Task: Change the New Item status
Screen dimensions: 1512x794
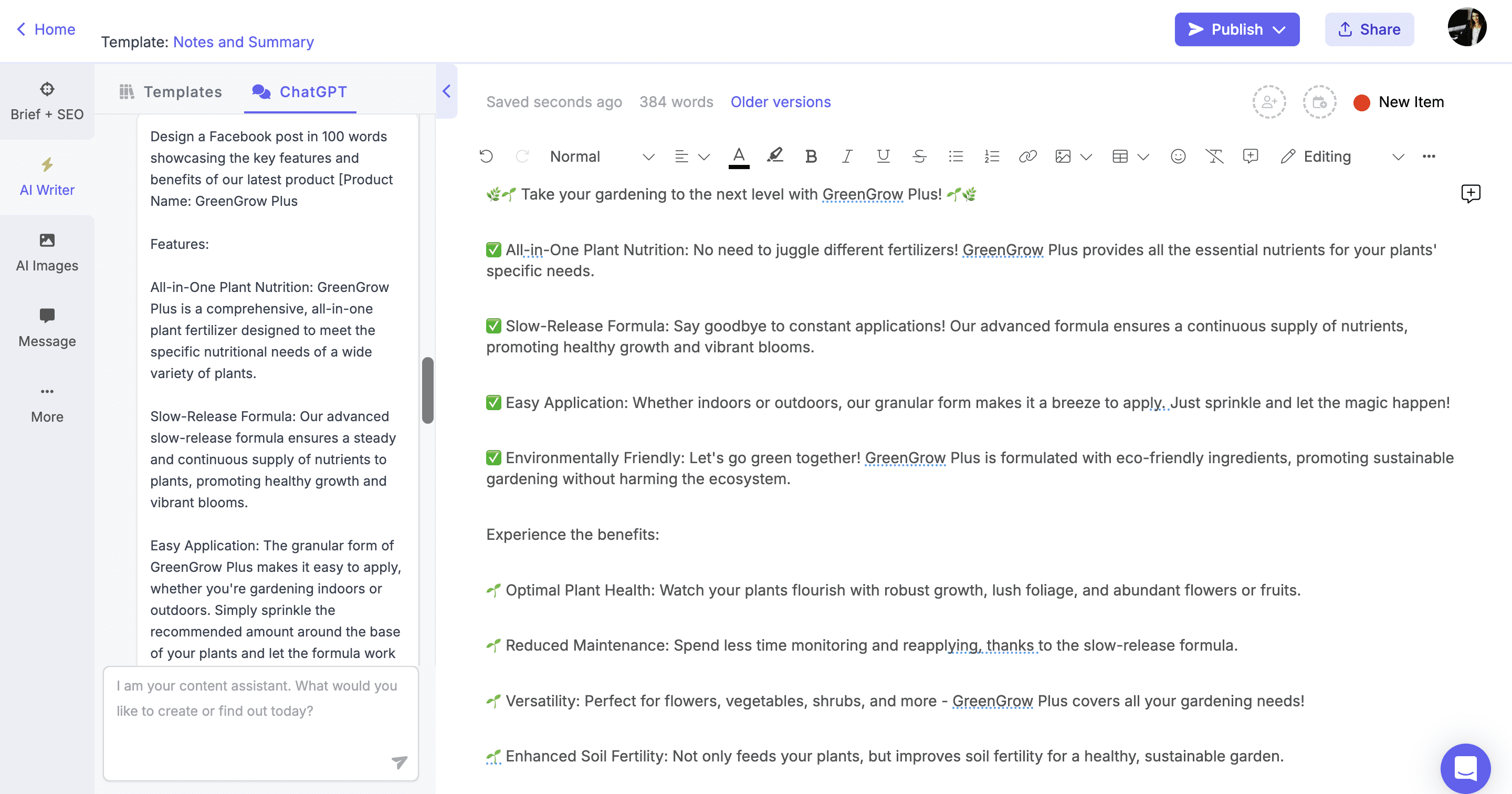Action: coord(1399,102)
